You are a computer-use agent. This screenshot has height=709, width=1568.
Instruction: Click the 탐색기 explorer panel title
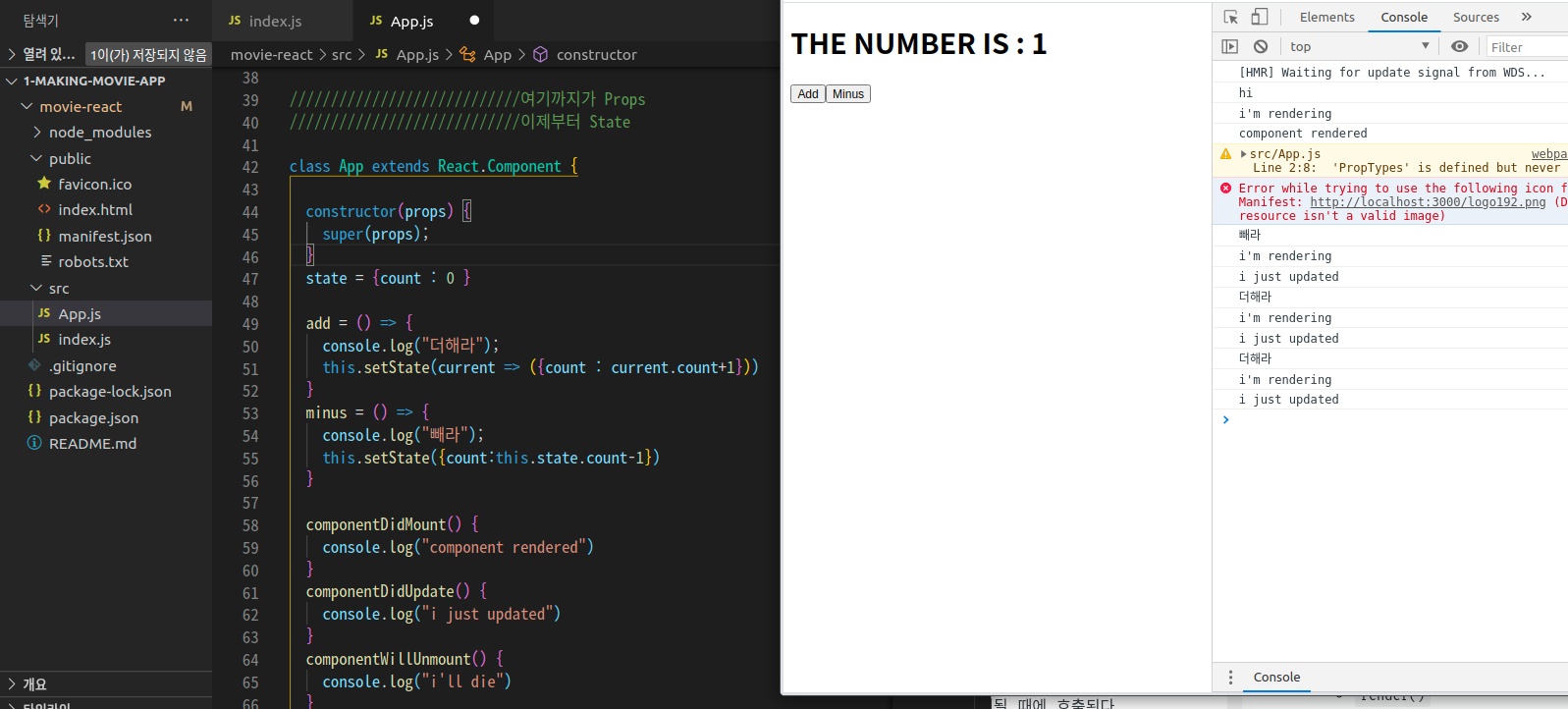pos(41,20)
